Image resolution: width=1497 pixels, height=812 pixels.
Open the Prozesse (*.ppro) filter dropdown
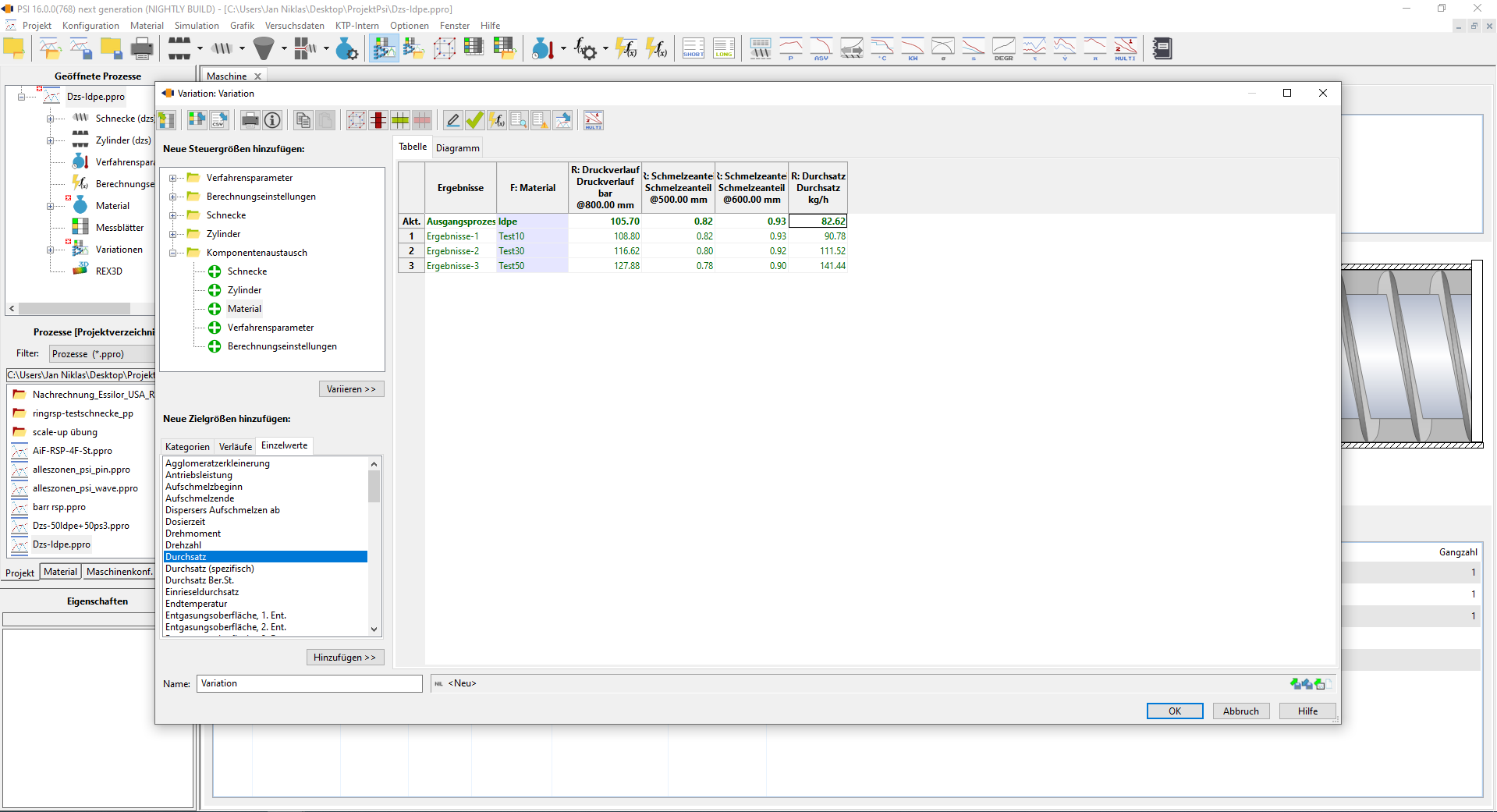pos(101,354)
